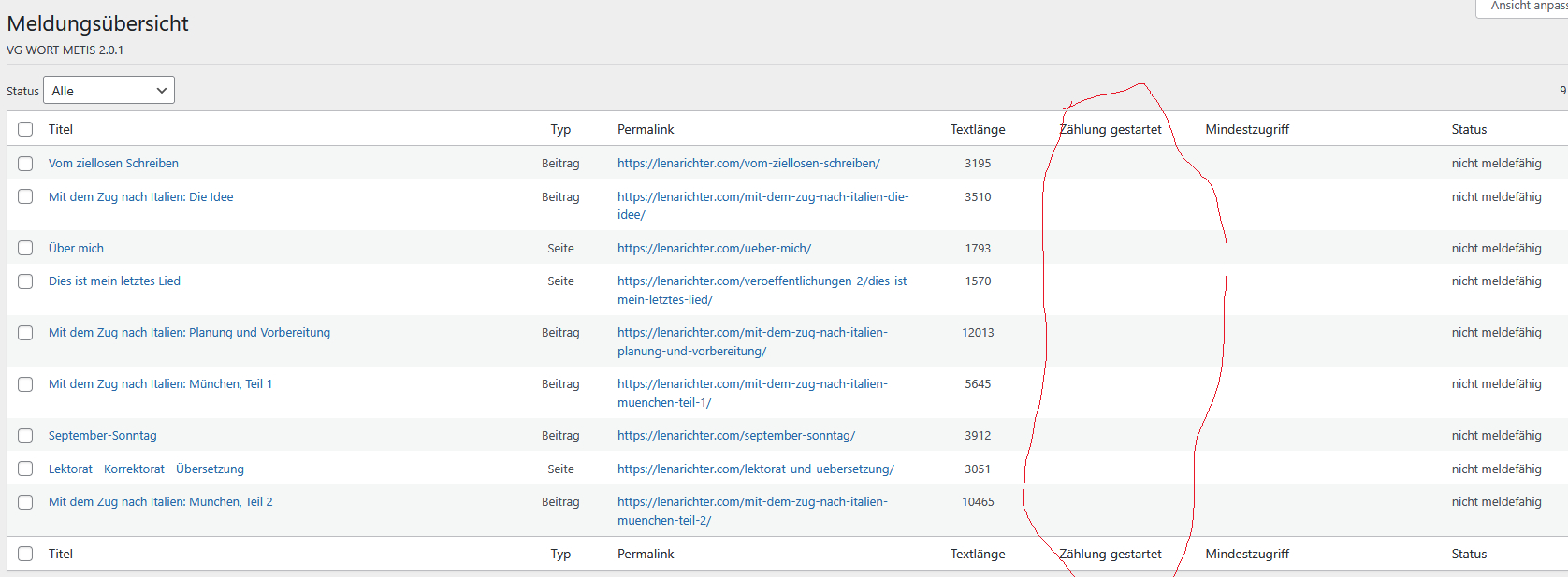Follow the september-sonntag permalink

735,435
